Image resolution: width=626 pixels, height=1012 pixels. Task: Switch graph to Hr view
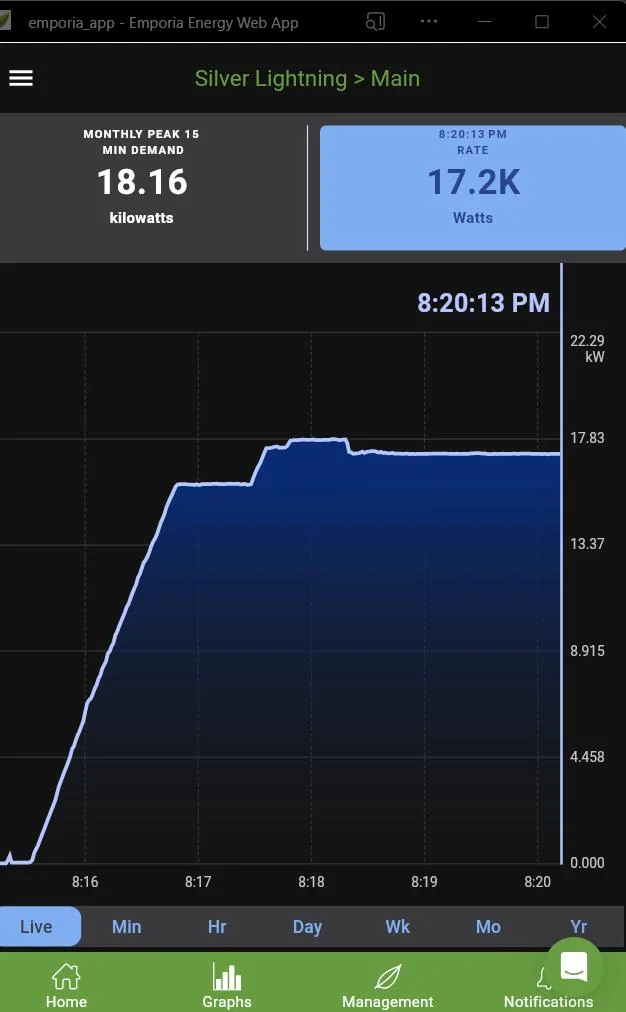tap(217, 926)
